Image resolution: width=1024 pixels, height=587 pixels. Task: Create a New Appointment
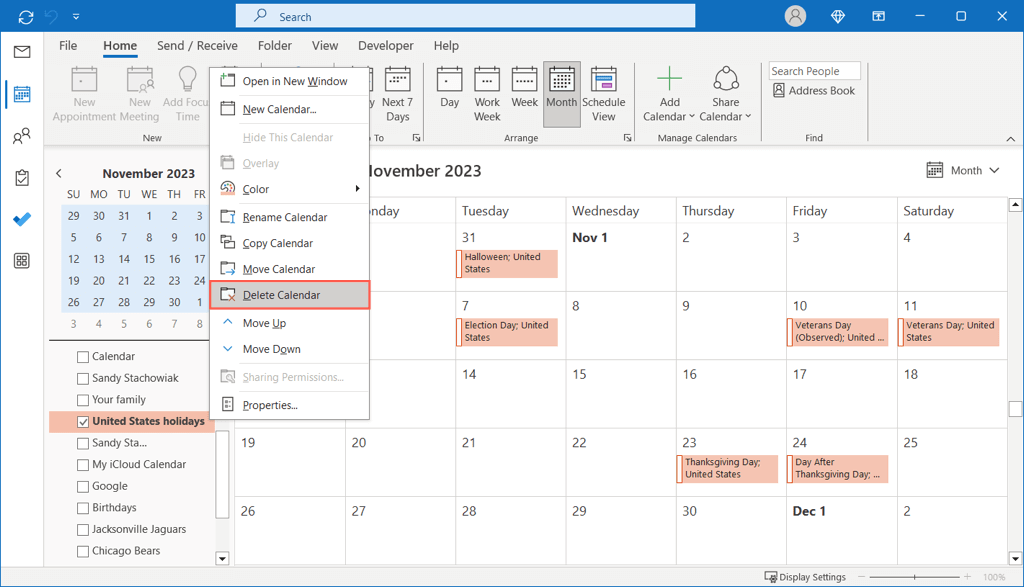click(84, 94)
